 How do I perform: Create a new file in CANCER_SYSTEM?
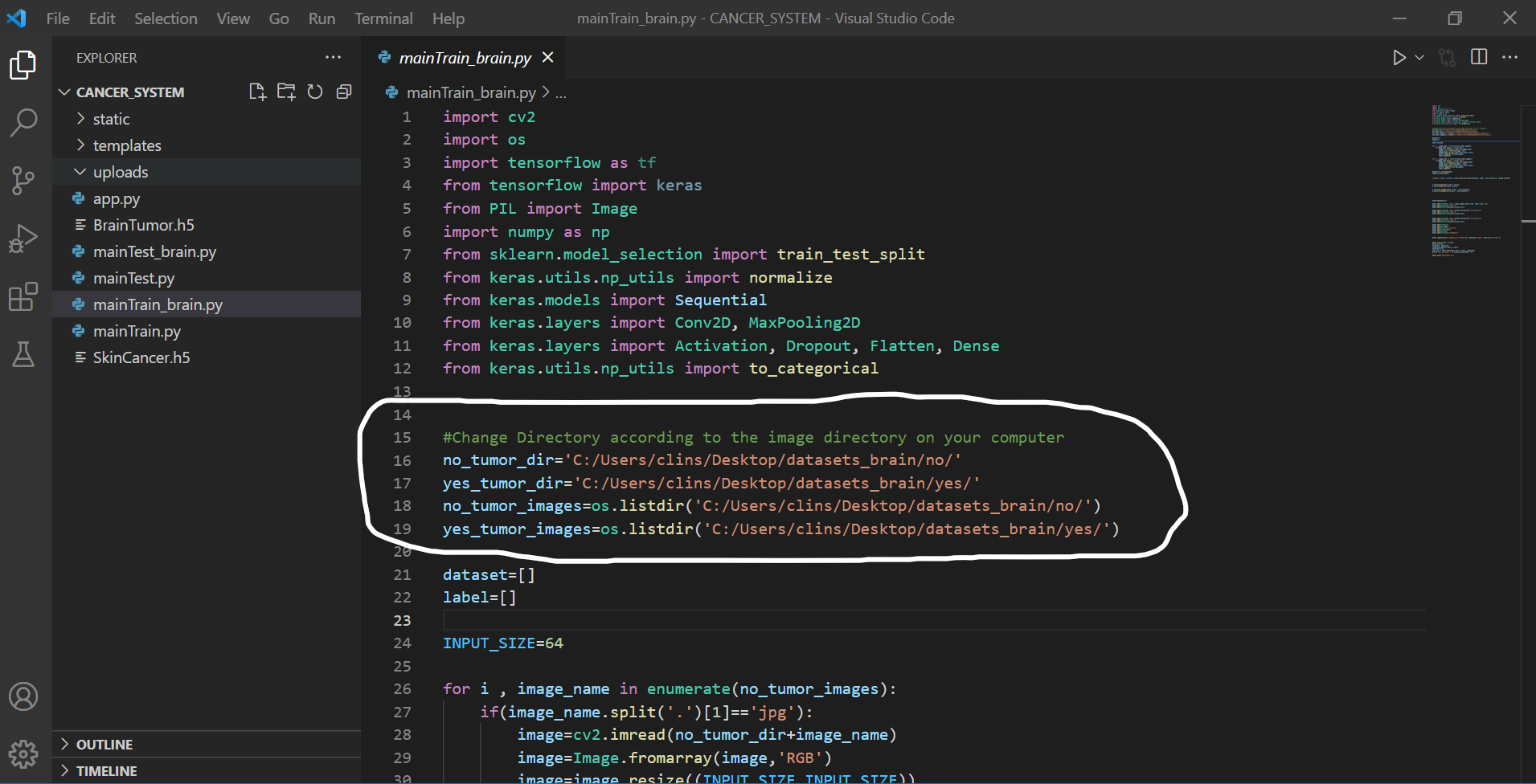257,92
